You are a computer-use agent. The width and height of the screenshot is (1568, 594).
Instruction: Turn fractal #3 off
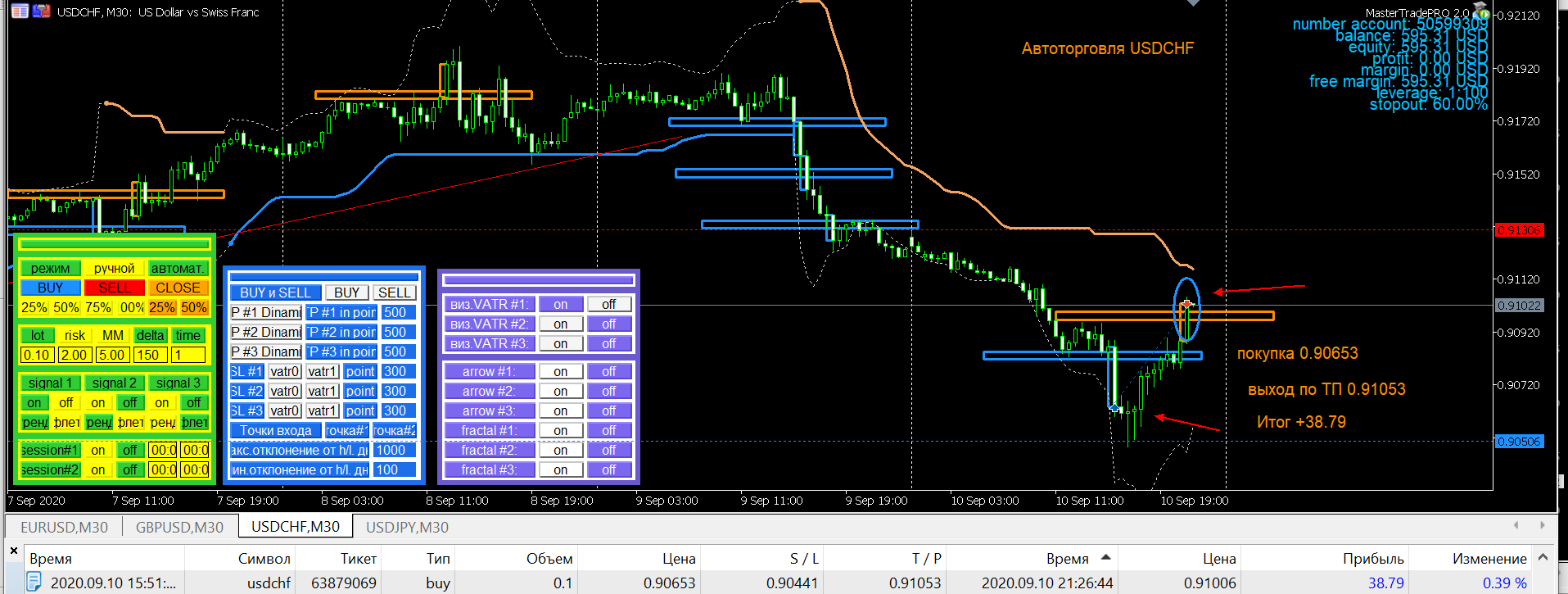tap(609, 469)
